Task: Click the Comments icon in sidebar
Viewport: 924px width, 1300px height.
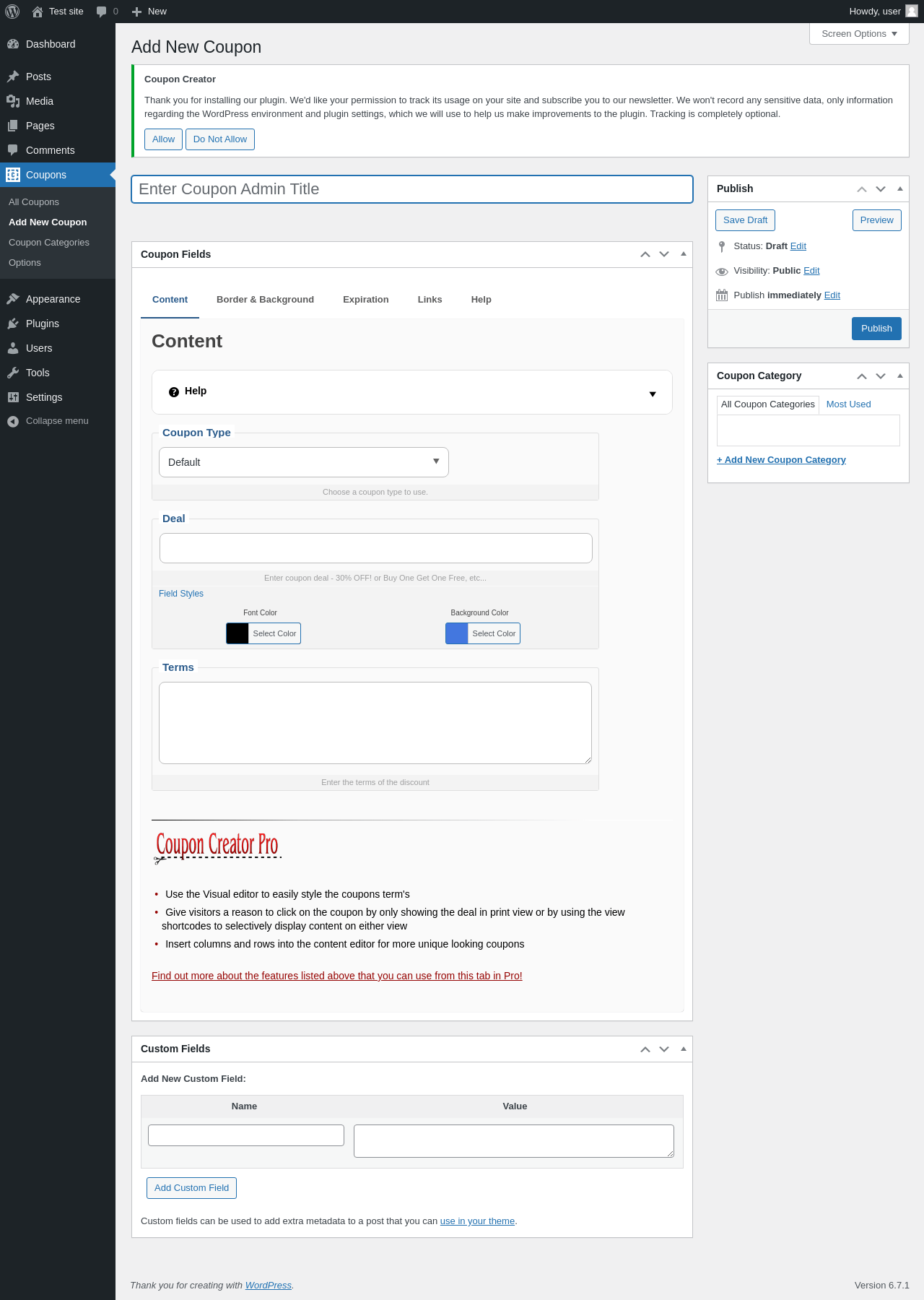Action: click(13, 150)
